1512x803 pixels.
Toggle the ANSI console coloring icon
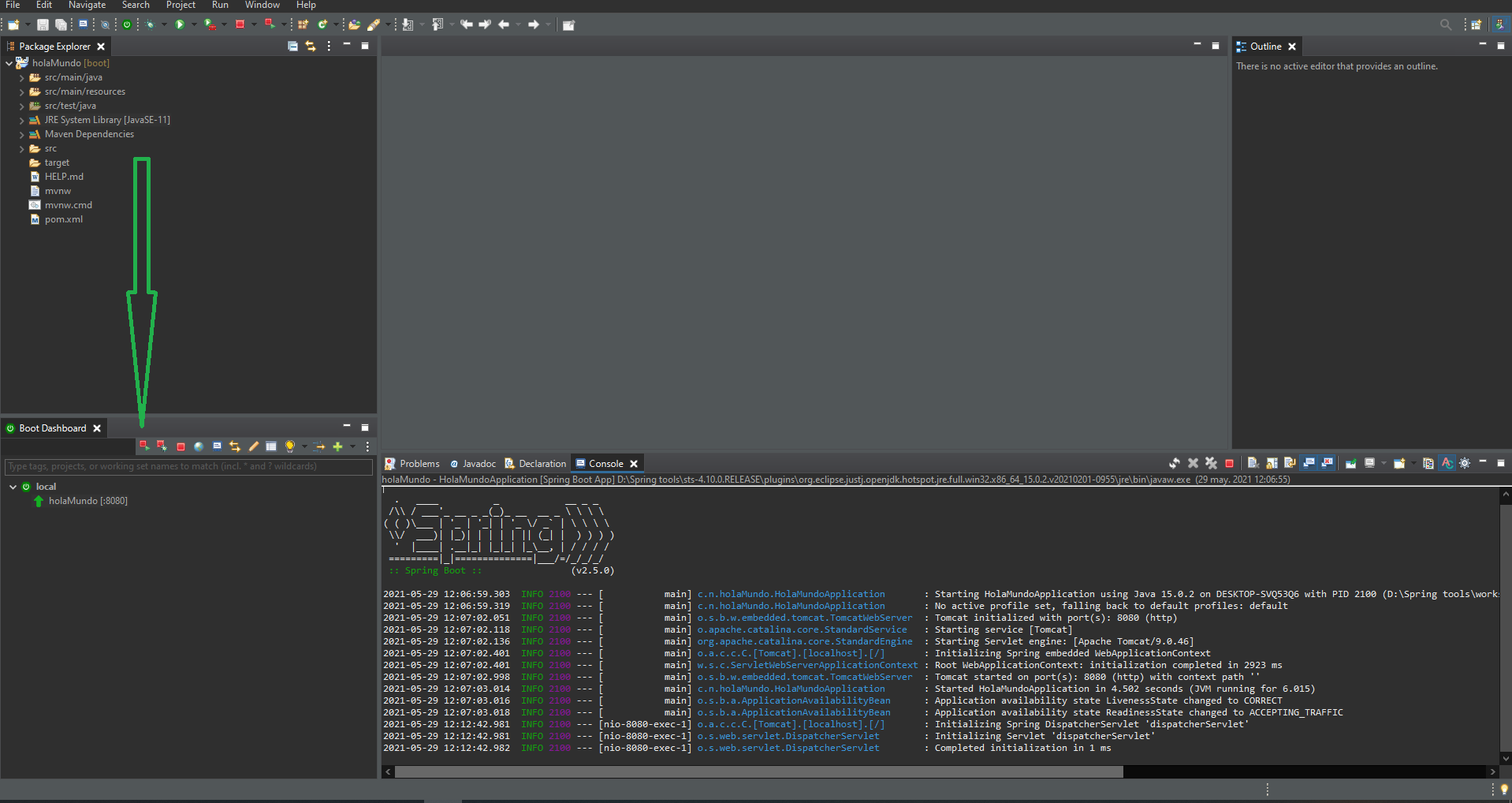click(x=1447, y=464)
